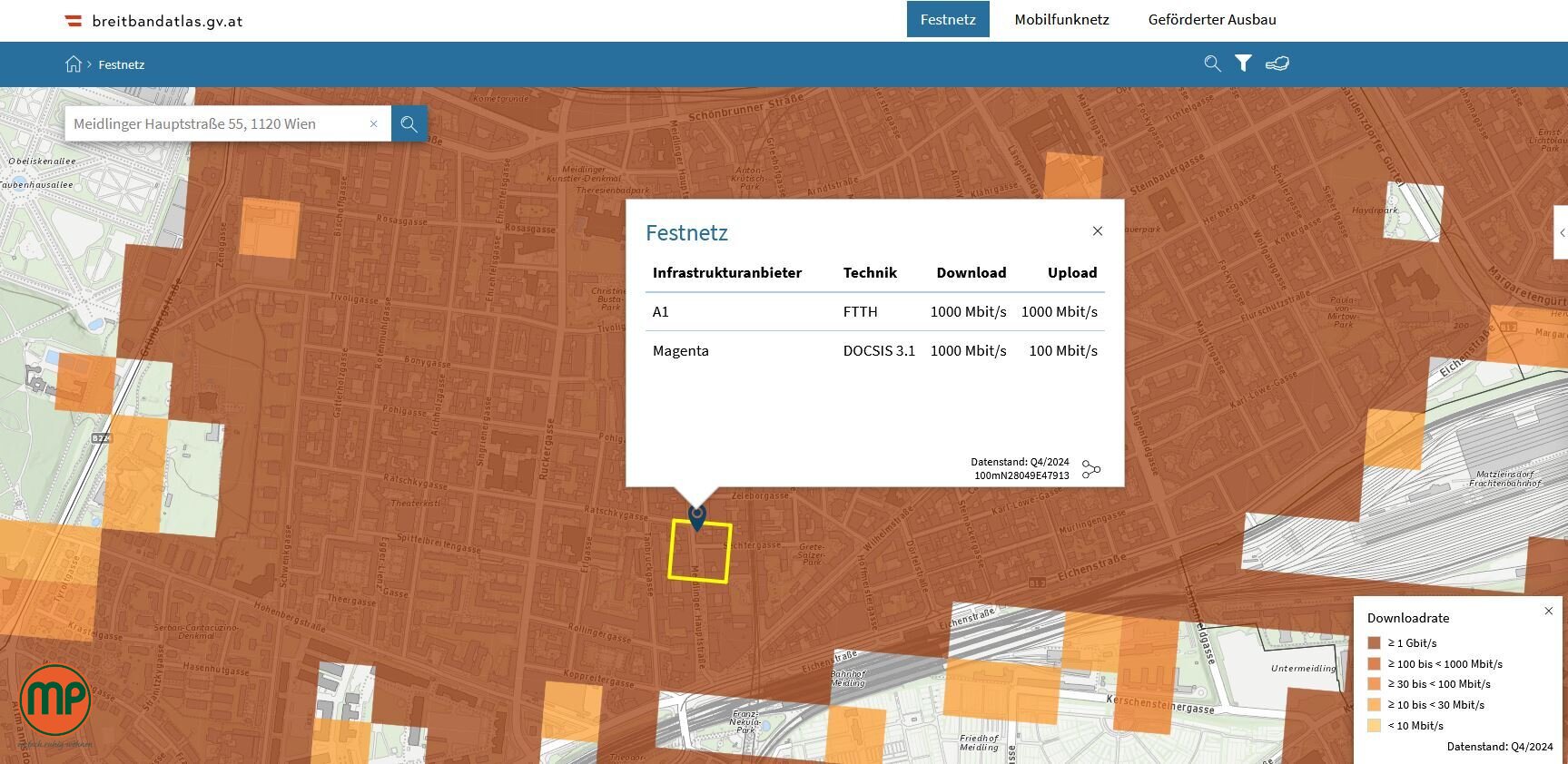Click the ≥ 10 bis < 30 Mbit/s swatch
1568x764 pixels.
(x=1374, y=704)
